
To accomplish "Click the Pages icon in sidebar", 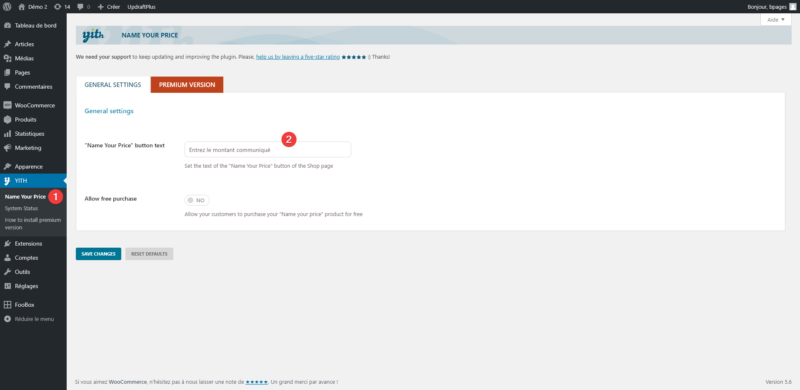I will pyautogui.click(x=7, y=72).
